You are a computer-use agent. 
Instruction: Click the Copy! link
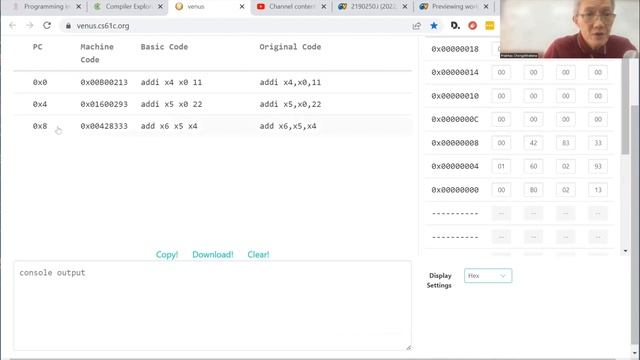[167, 254]
